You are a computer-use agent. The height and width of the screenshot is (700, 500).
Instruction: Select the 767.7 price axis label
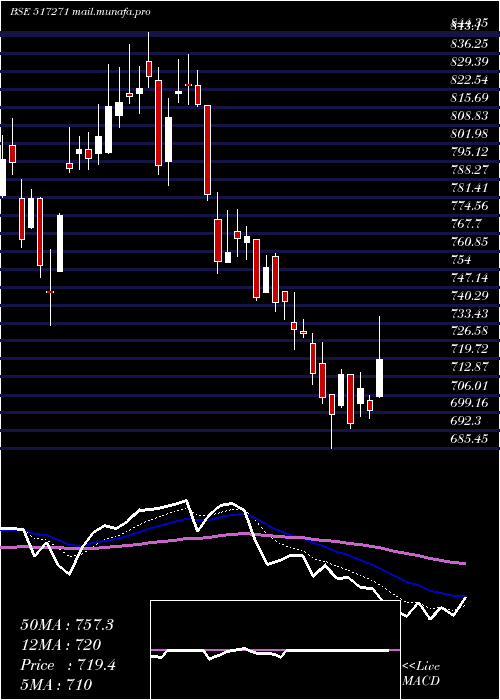(466, 224)
